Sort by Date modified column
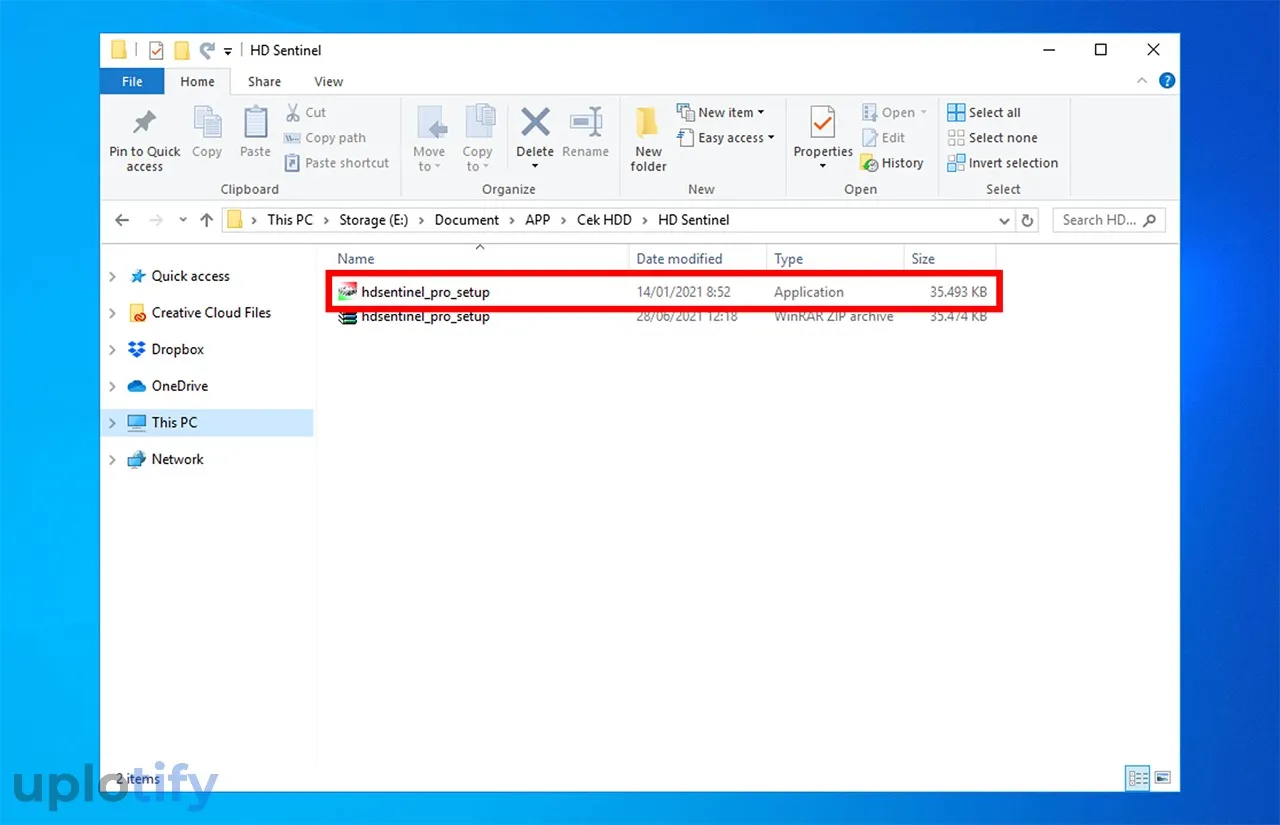 [x=698, y=259]
